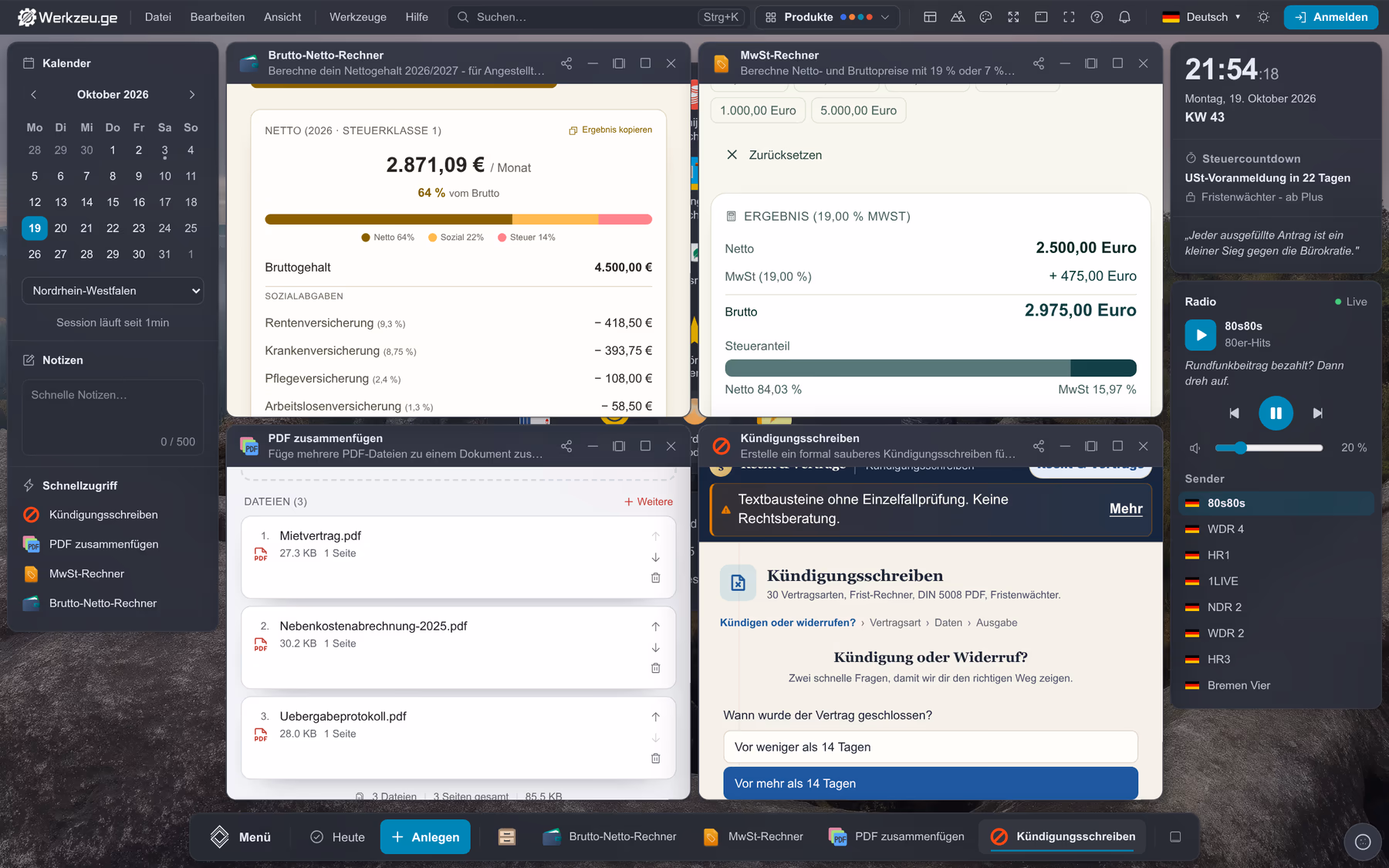Choose 'Vor mehr als 14 Tagen' option

pos(931,783)
